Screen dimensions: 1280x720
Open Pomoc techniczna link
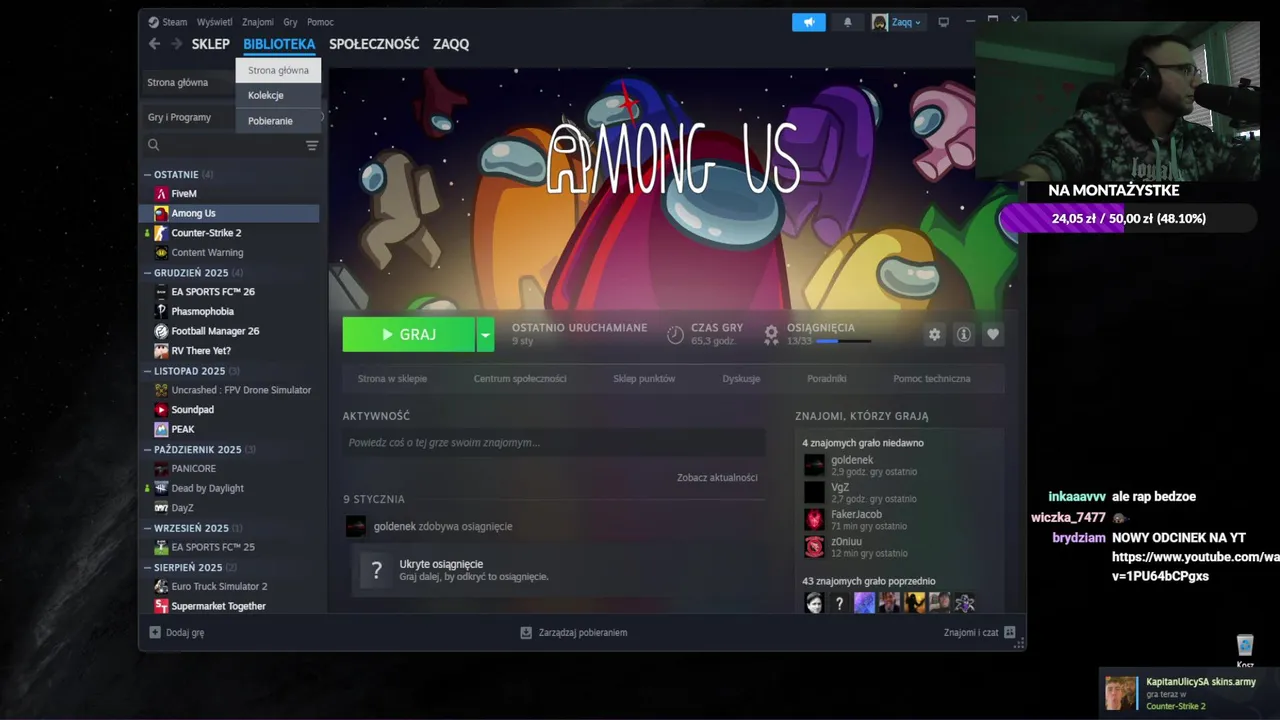point(932,379)
